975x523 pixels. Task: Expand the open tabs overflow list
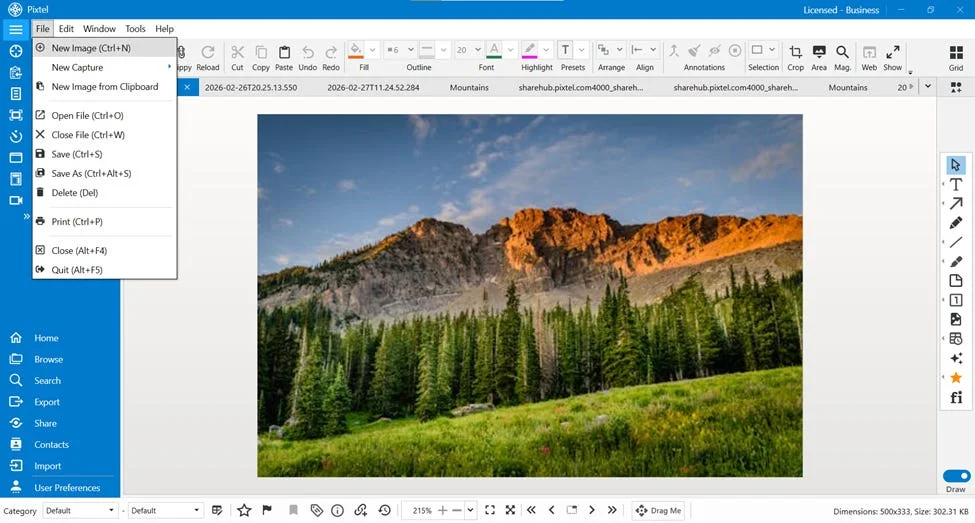928,87
